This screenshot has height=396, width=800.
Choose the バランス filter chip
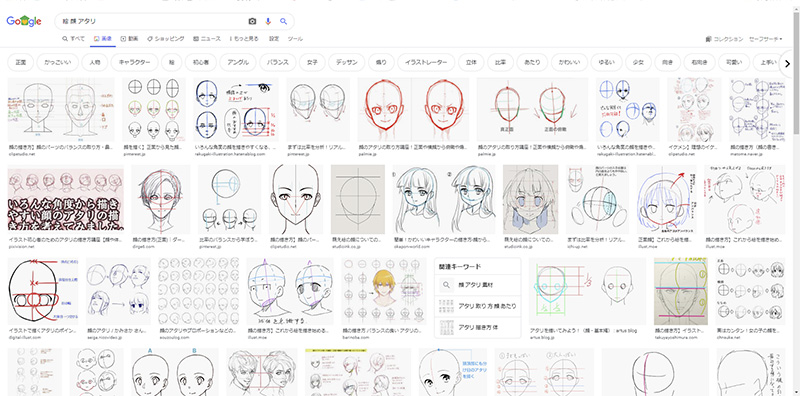tap(278, 62)
